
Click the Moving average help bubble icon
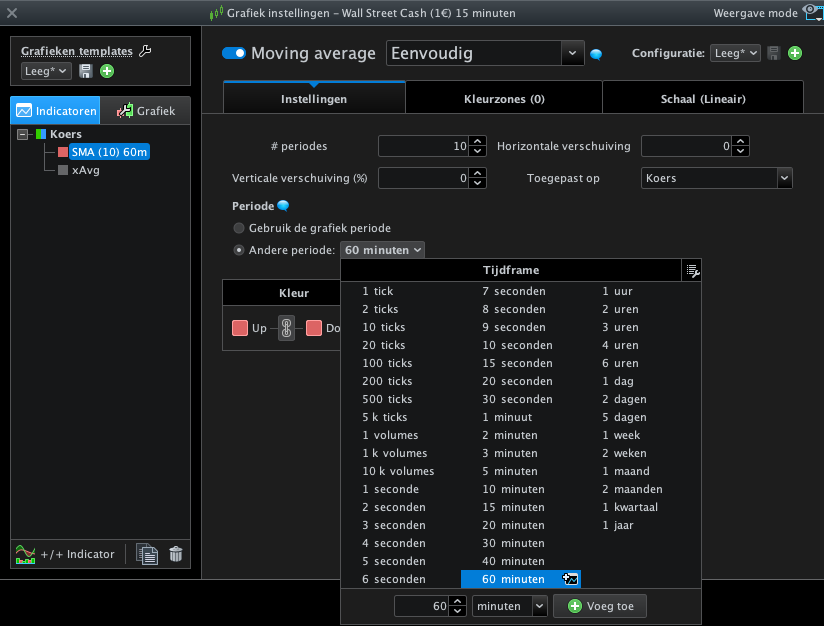pyautogui.click(x=596, y=54)
